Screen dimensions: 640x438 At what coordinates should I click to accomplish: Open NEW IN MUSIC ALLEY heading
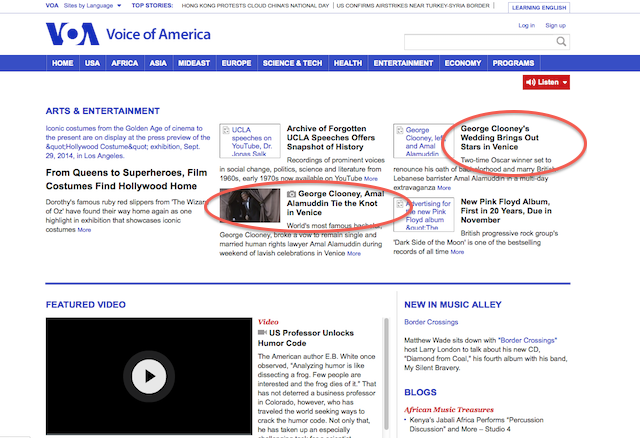[x=453, y=305]
